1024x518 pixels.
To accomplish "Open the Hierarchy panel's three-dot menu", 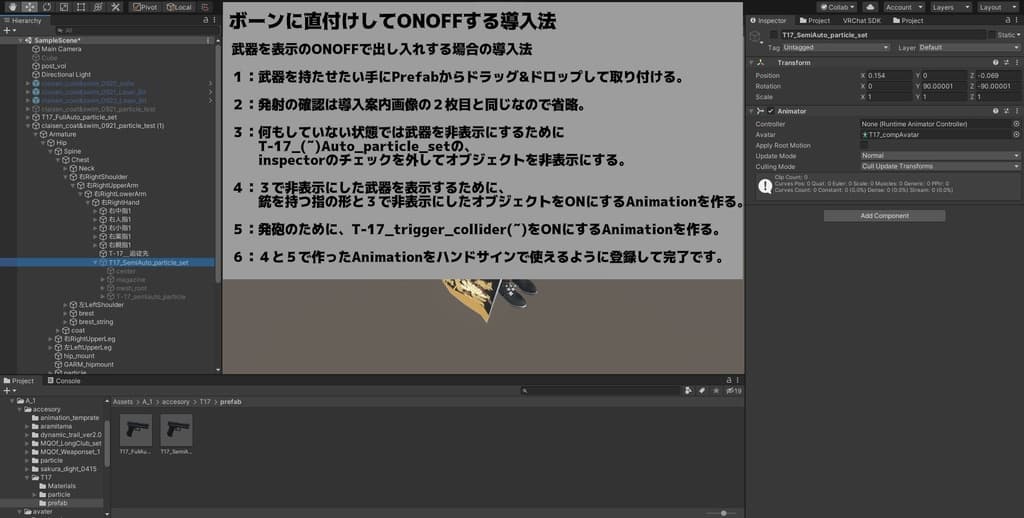I will tap(214, 20).
